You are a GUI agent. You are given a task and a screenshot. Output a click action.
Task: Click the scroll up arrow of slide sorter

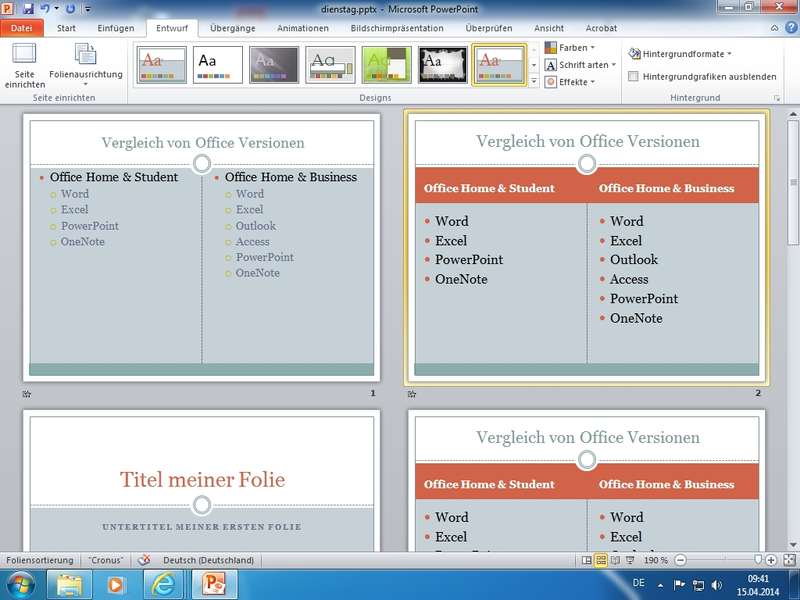792,114
